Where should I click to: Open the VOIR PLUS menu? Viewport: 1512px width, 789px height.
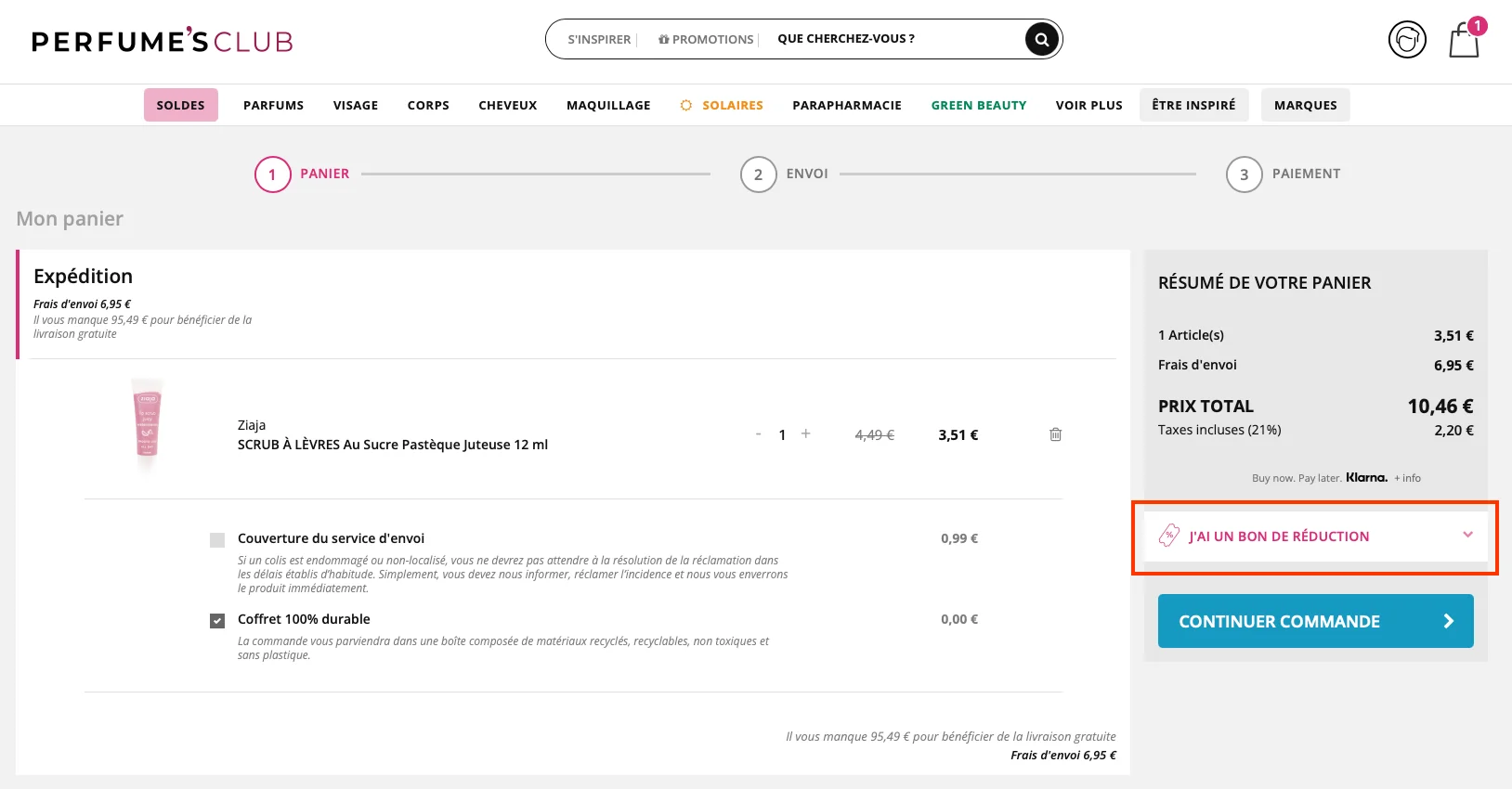pyautogui.click(x=1089, y=105)
